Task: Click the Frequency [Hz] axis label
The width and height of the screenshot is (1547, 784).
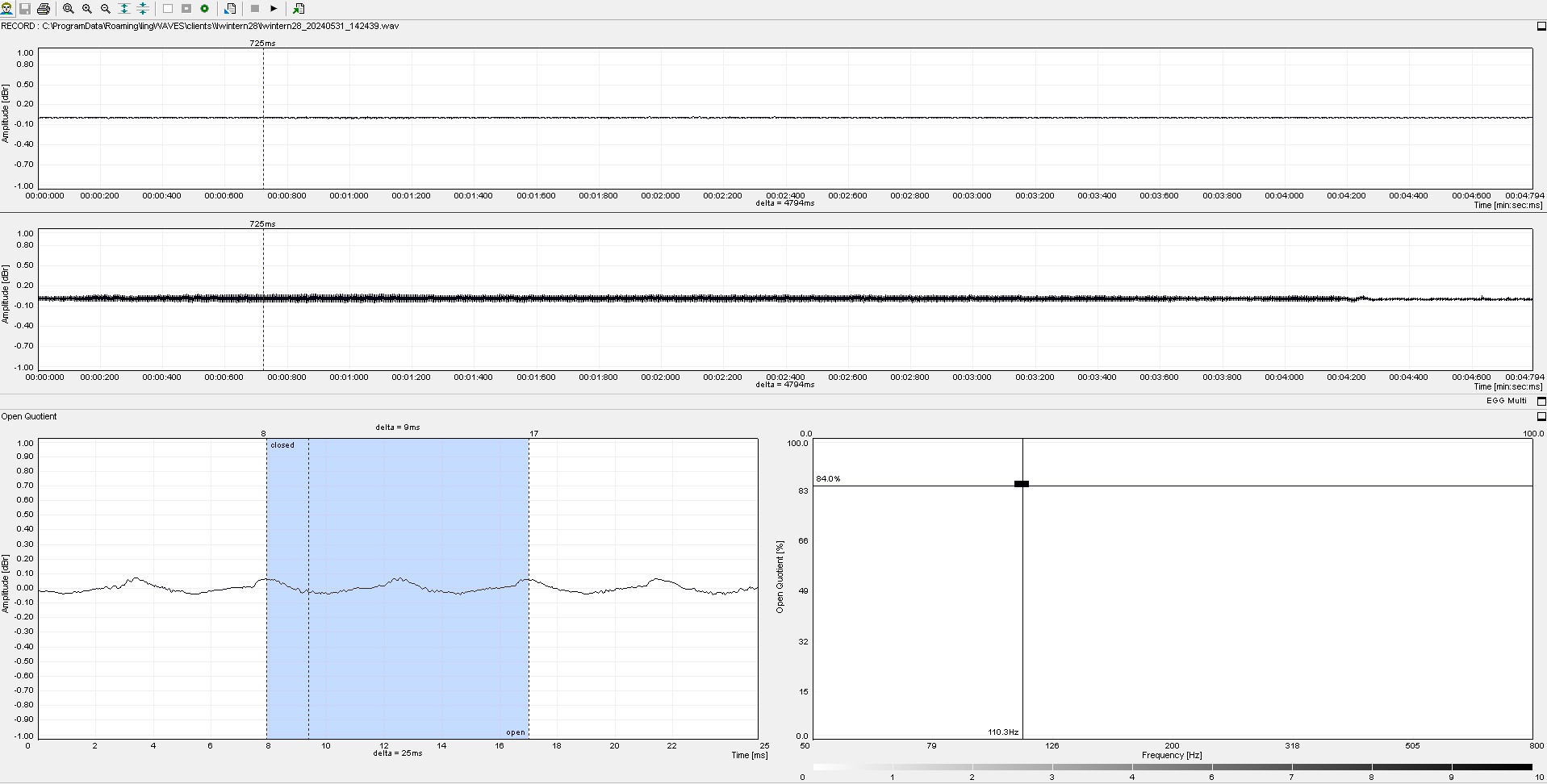Action: 1172,756
